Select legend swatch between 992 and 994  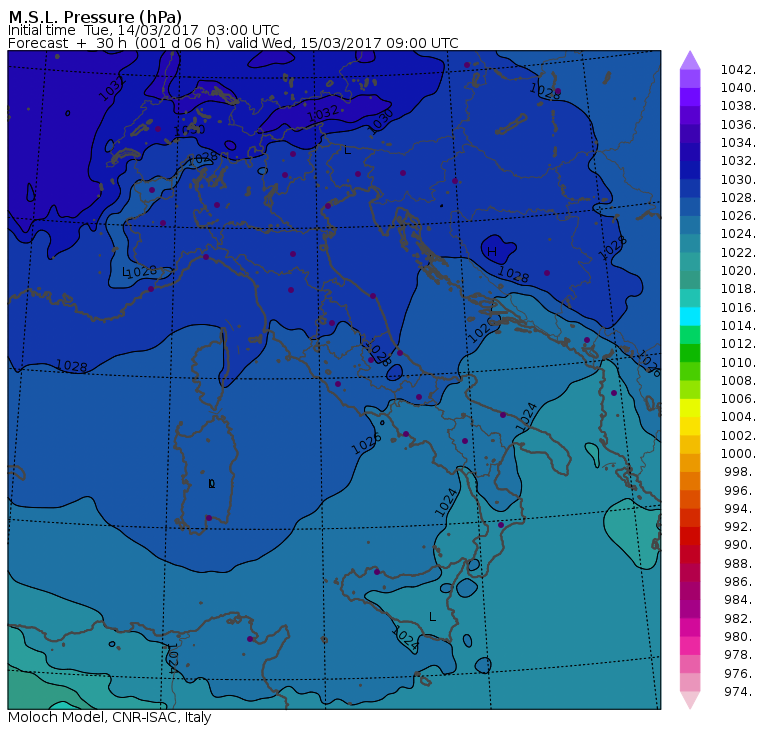pyautogui.click(x=690, y=518)
